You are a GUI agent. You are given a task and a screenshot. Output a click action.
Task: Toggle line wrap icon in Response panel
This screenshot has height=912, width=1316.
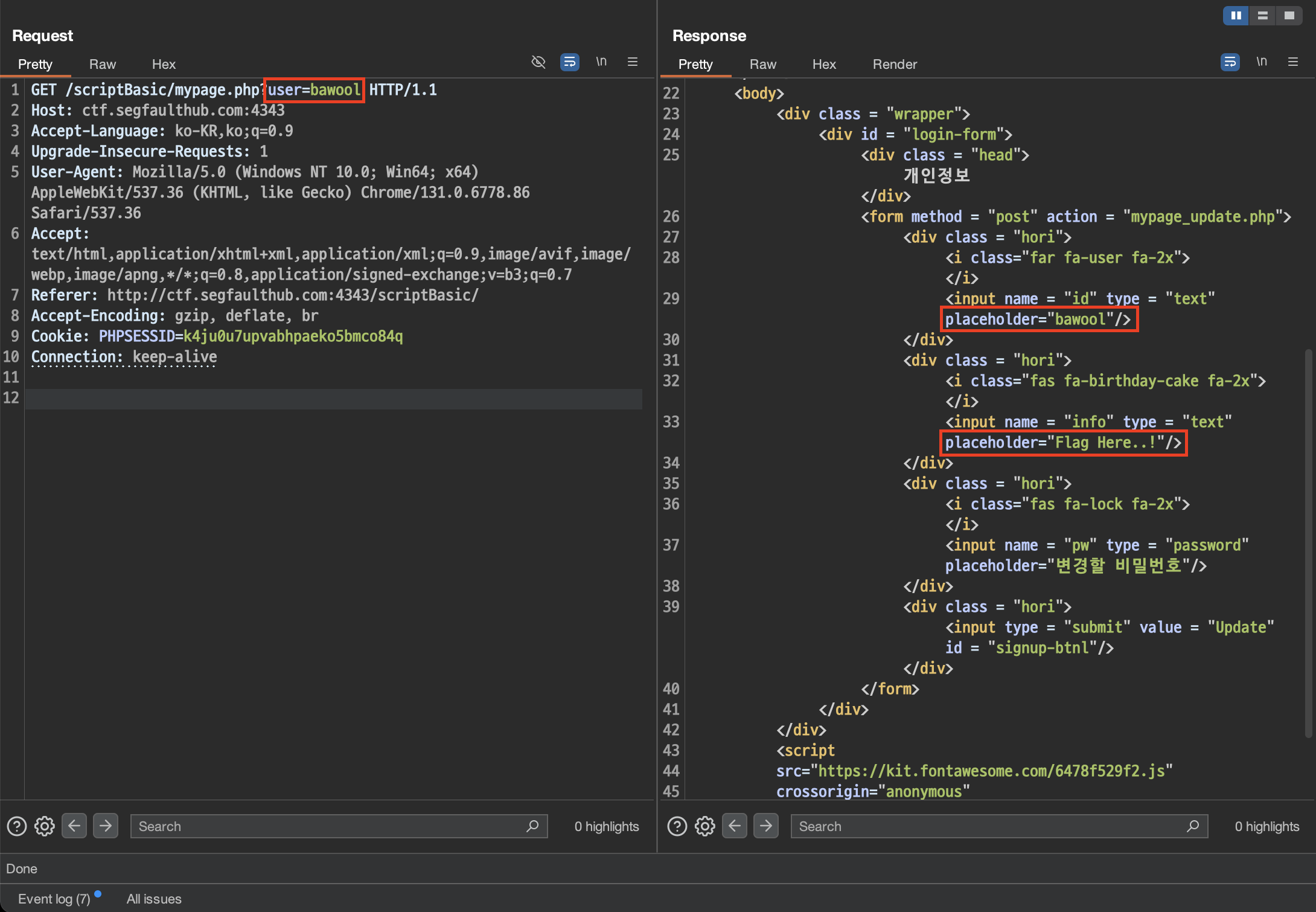(1230, 62)
